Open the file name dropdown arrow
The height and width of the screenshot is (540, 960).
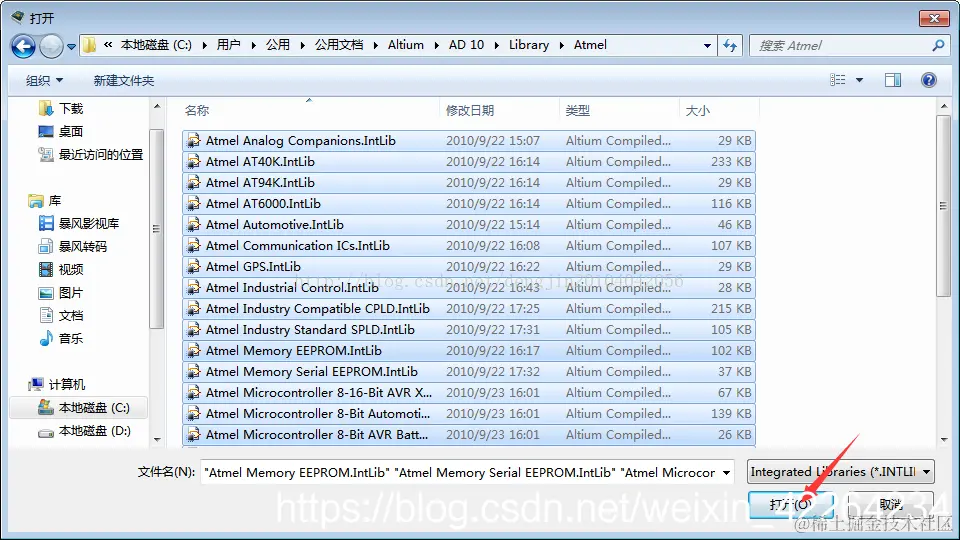click(x=726, y=472)
